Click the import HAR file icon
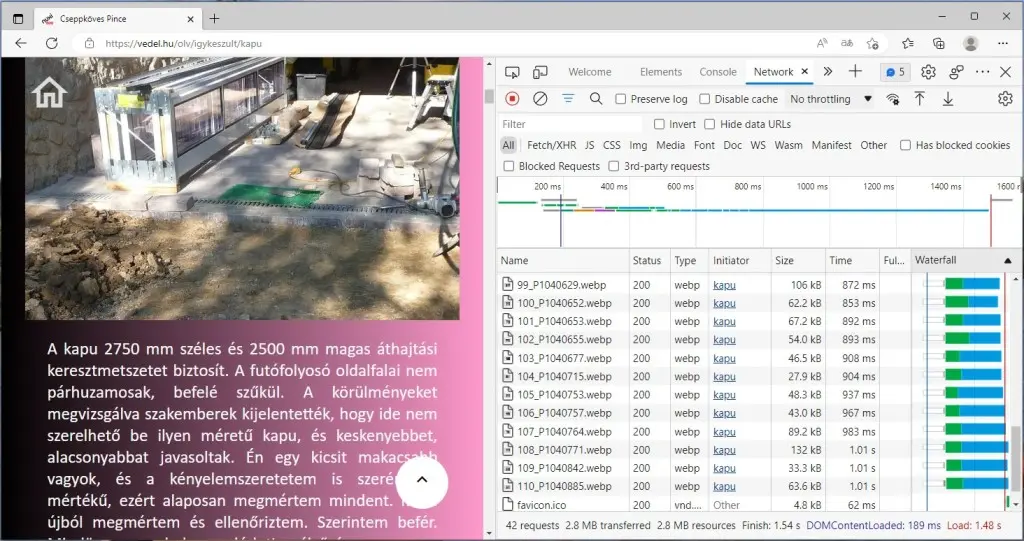 point(920,99)
